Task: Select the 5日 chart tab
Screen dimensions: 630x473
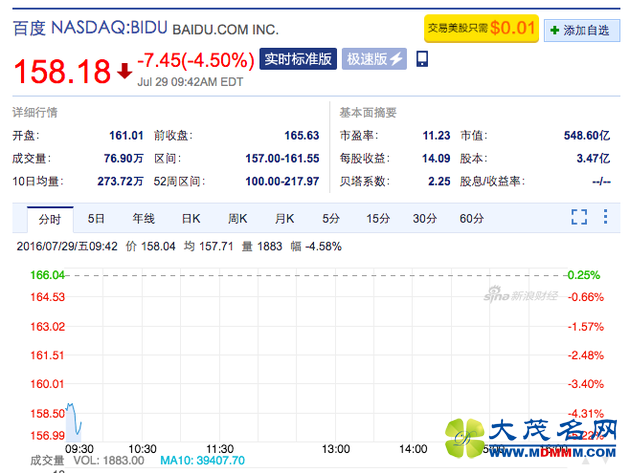Action: click(x=96, y=219)
